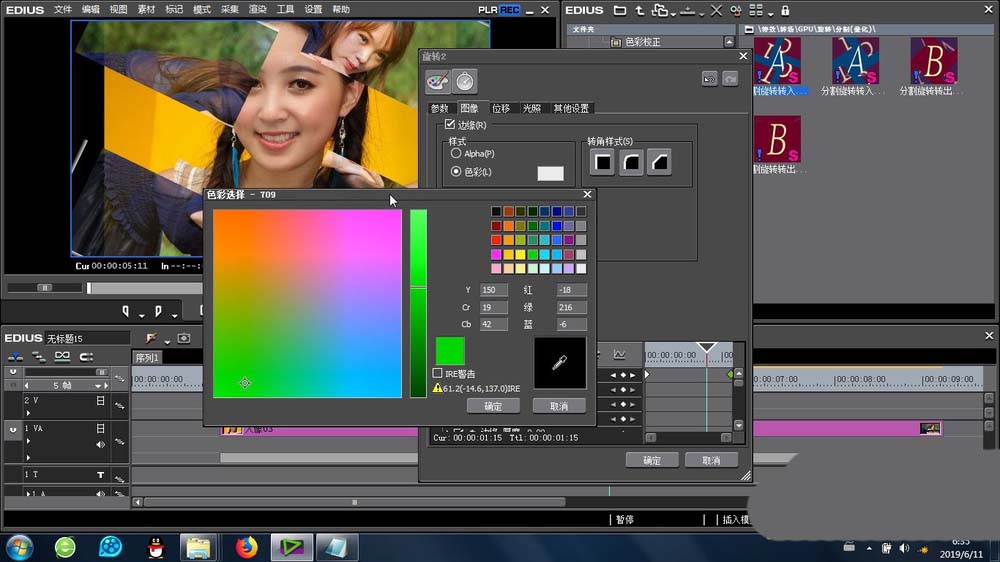Open the 文件 menu
Image resolution: width=1000 pixels, height=562 pixels.
[x=62, y=10]
